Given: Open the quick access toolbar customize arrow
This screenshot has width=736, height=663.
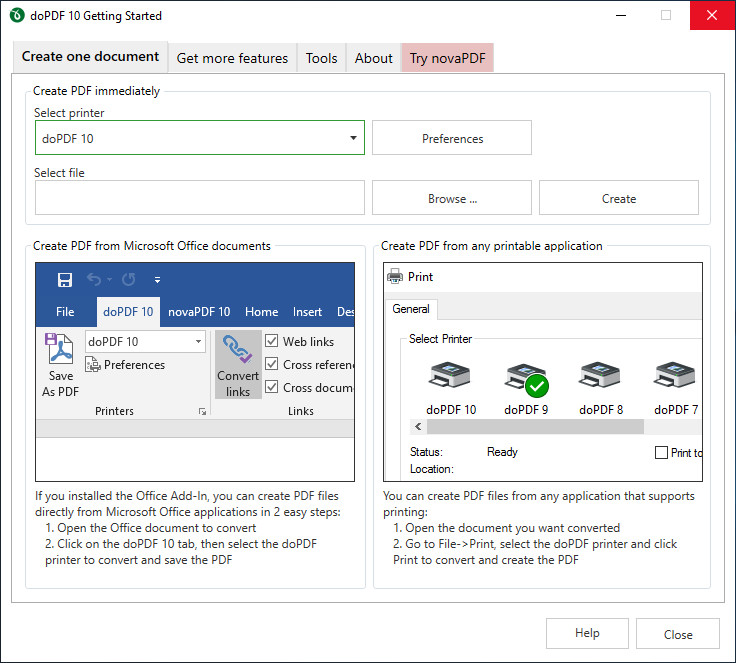Looking at the screenshot, I should coord(157,280).
